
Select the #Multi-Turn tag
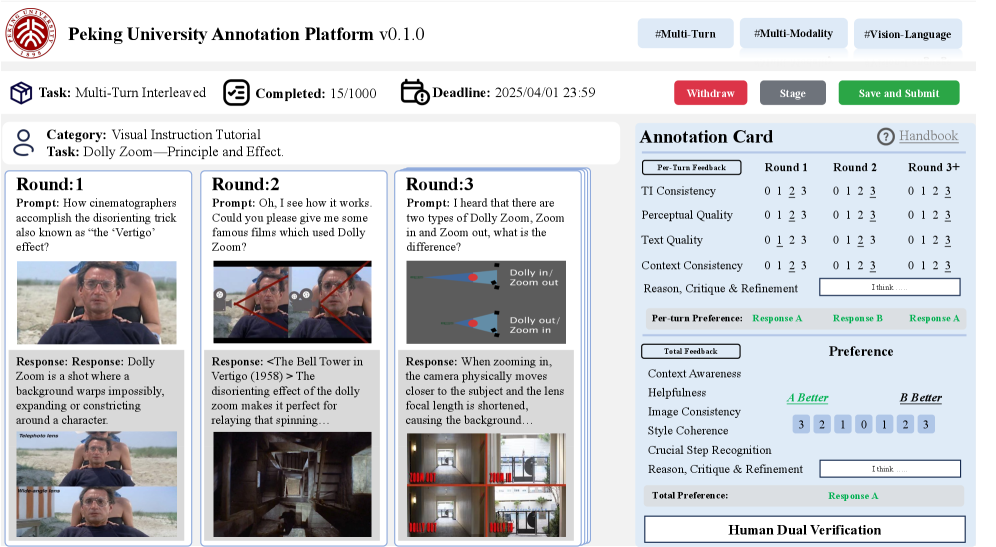(x=685, y=34)
